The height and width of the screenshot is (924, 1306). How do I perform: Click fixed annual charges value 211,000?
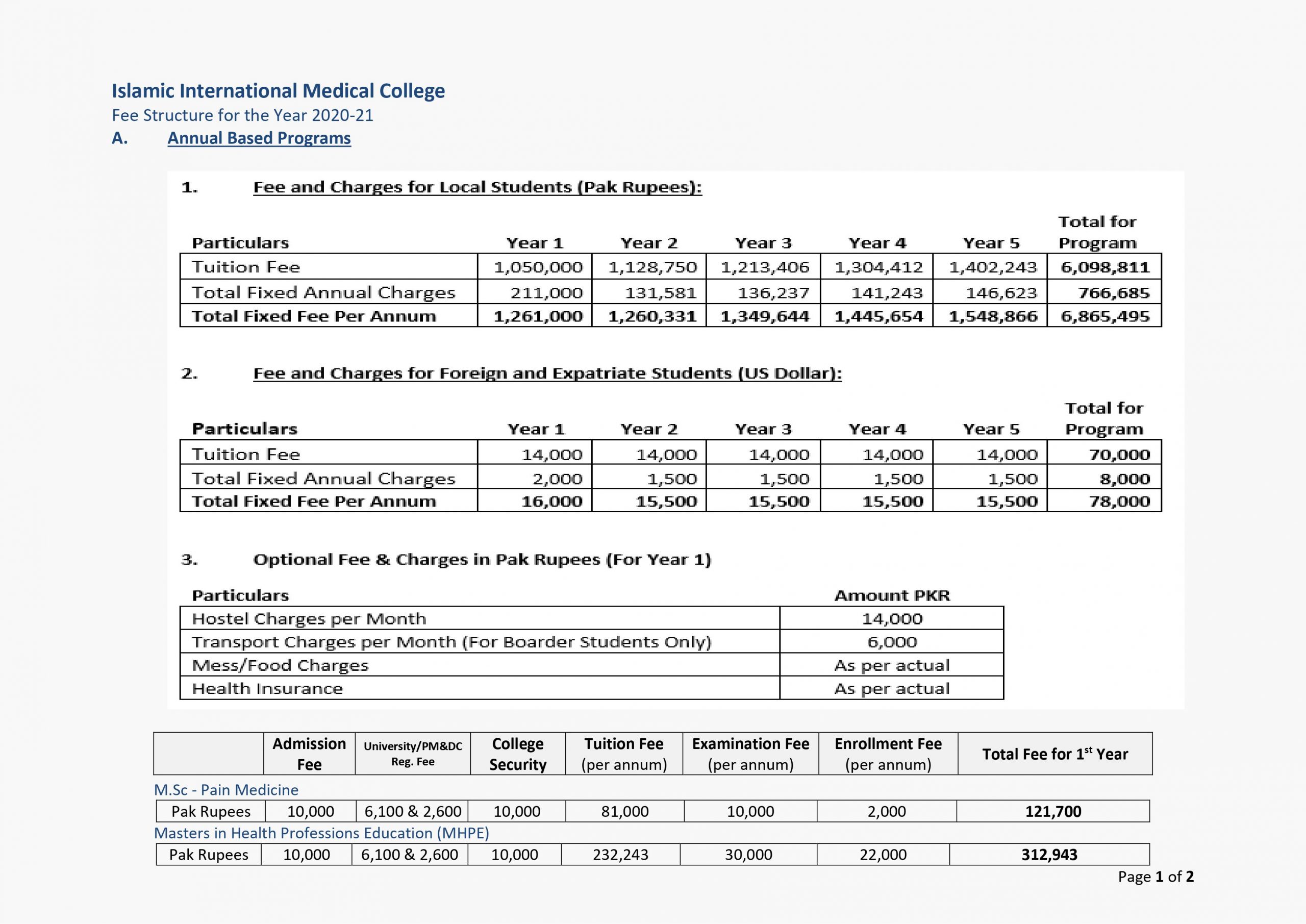click(546, 292)
